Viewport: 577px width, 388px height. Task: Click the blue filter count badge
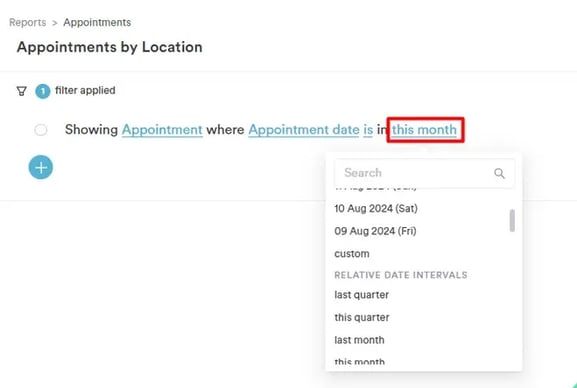point(43,91)
